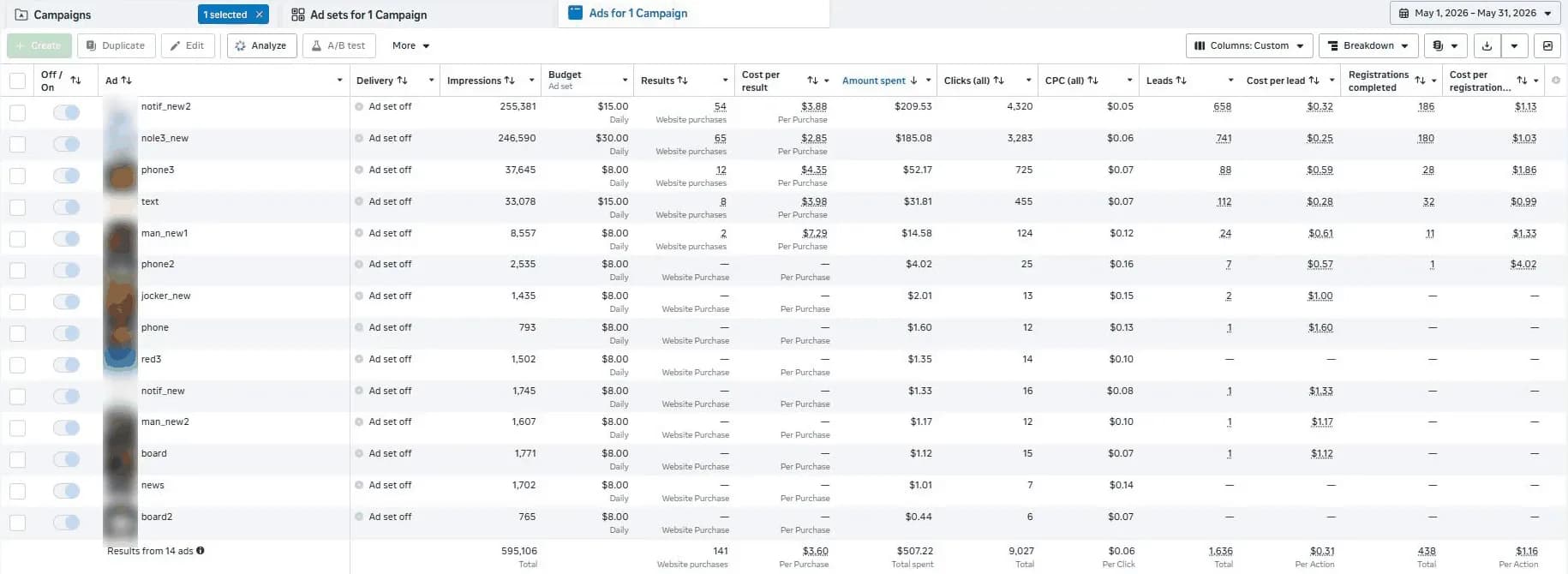Open the Delivery column dropdown arrow
This screenshot has width=1568, height=574.
431,81
